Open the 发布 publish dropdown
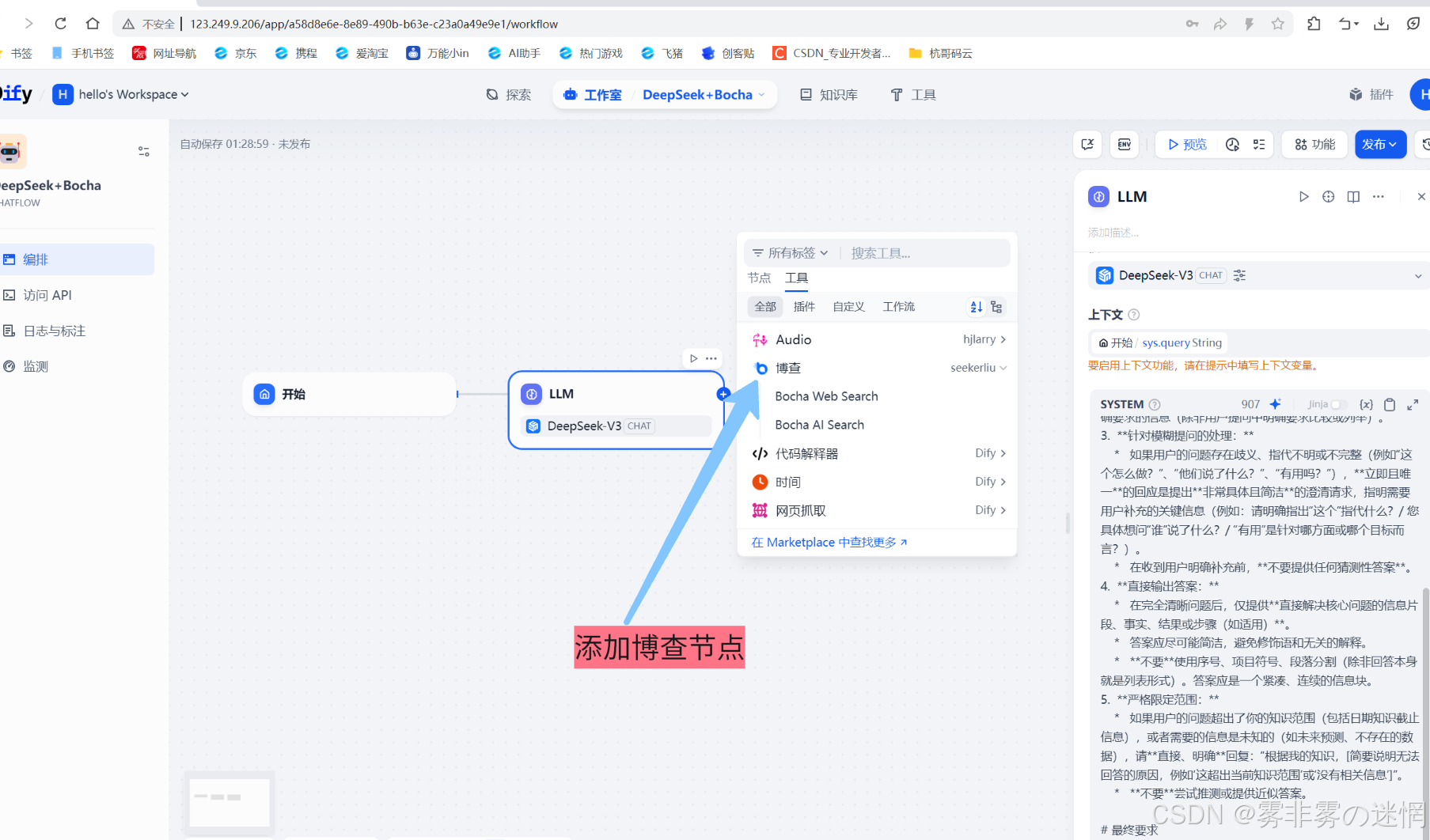The height and width of the screenshot is (840, 1430). coord(1380,144)
